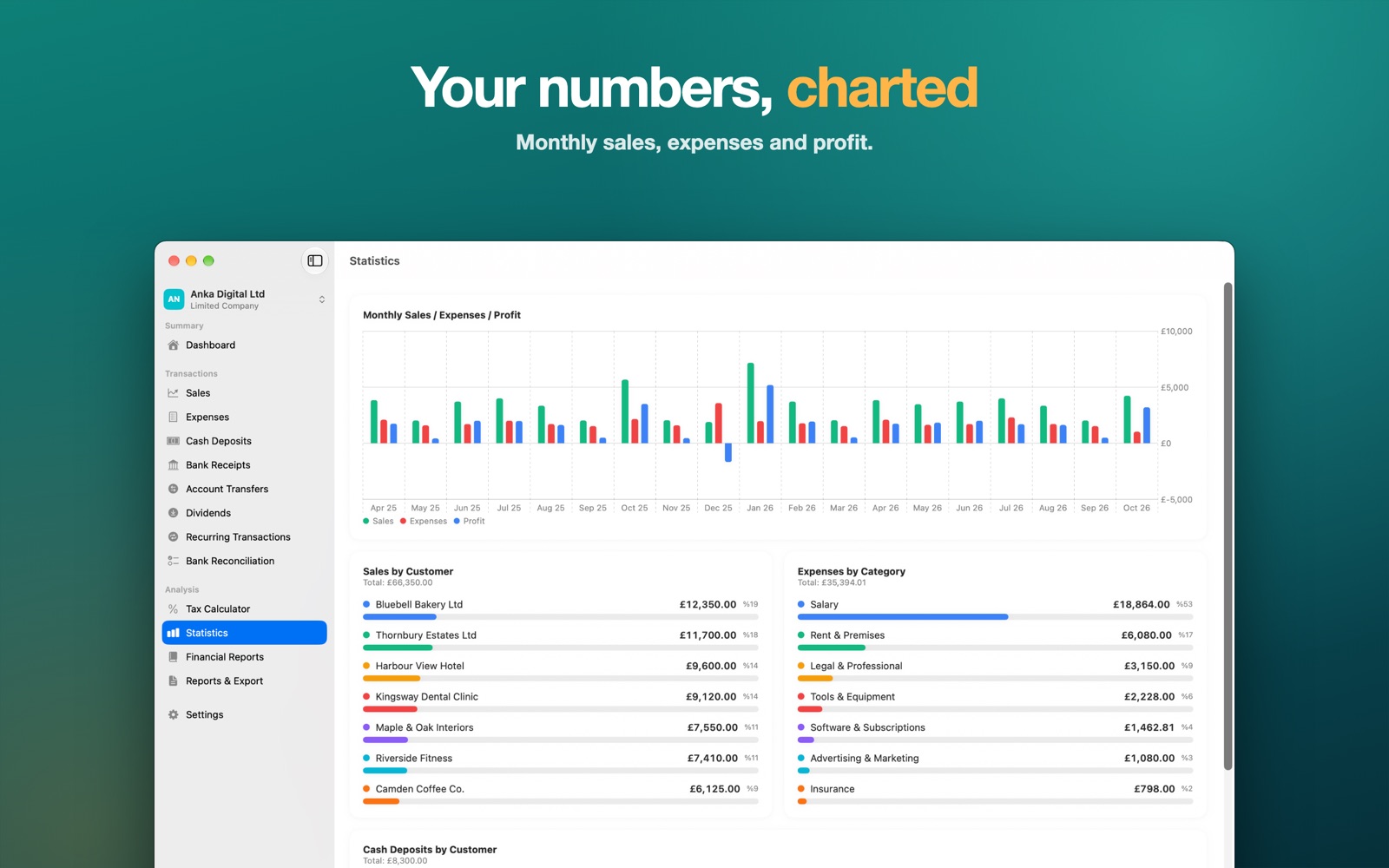Open the company switcher chevrons
1389x868 pixels.
(322, 299)
